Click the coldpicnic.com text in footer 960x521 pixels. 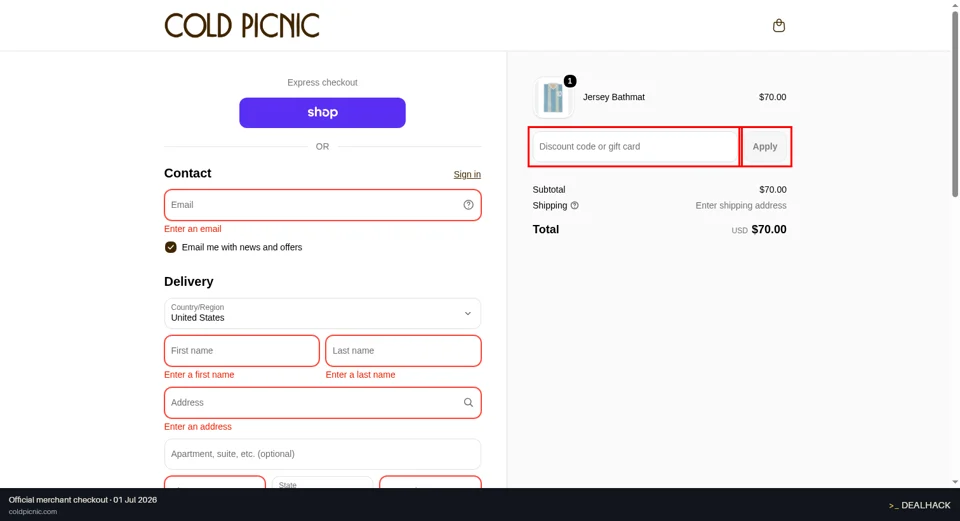click(x=32, y=512)
